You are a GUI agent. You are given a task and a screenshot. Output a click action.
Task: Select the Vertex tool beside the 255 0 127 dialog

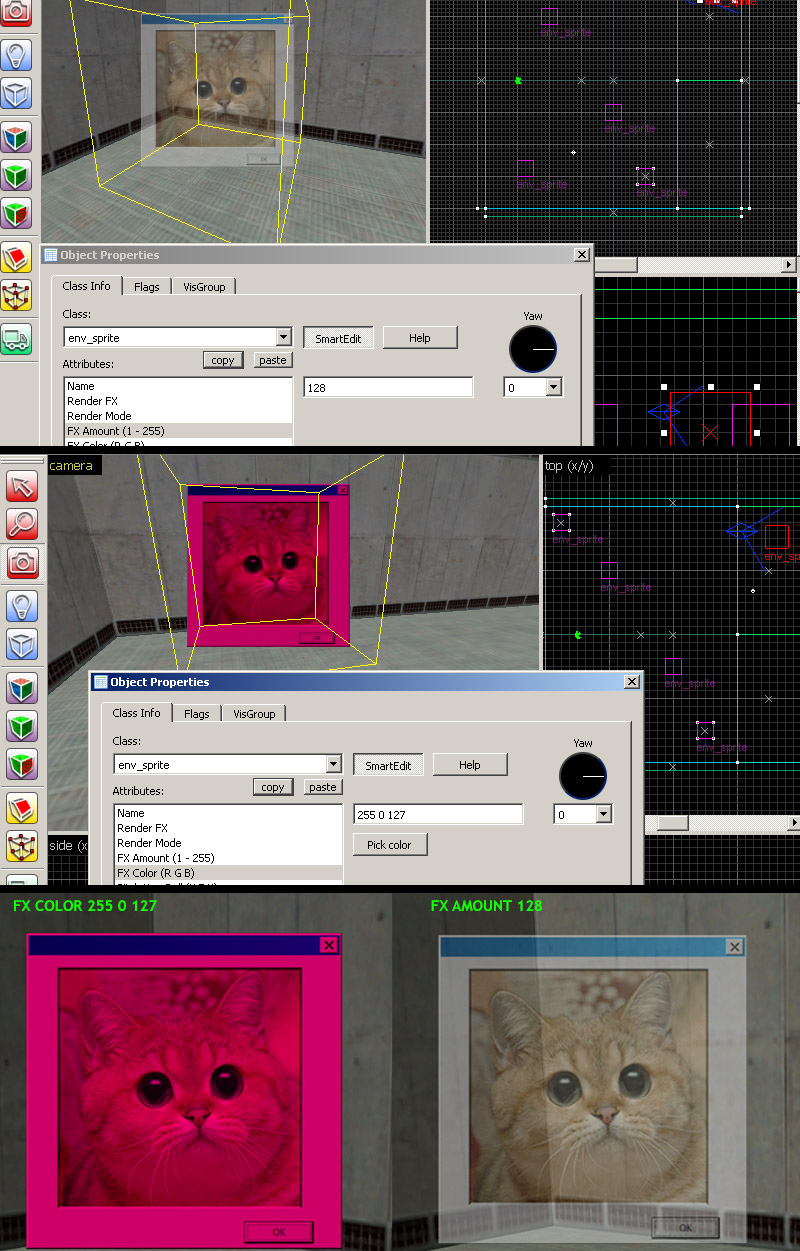coord(22,846)
